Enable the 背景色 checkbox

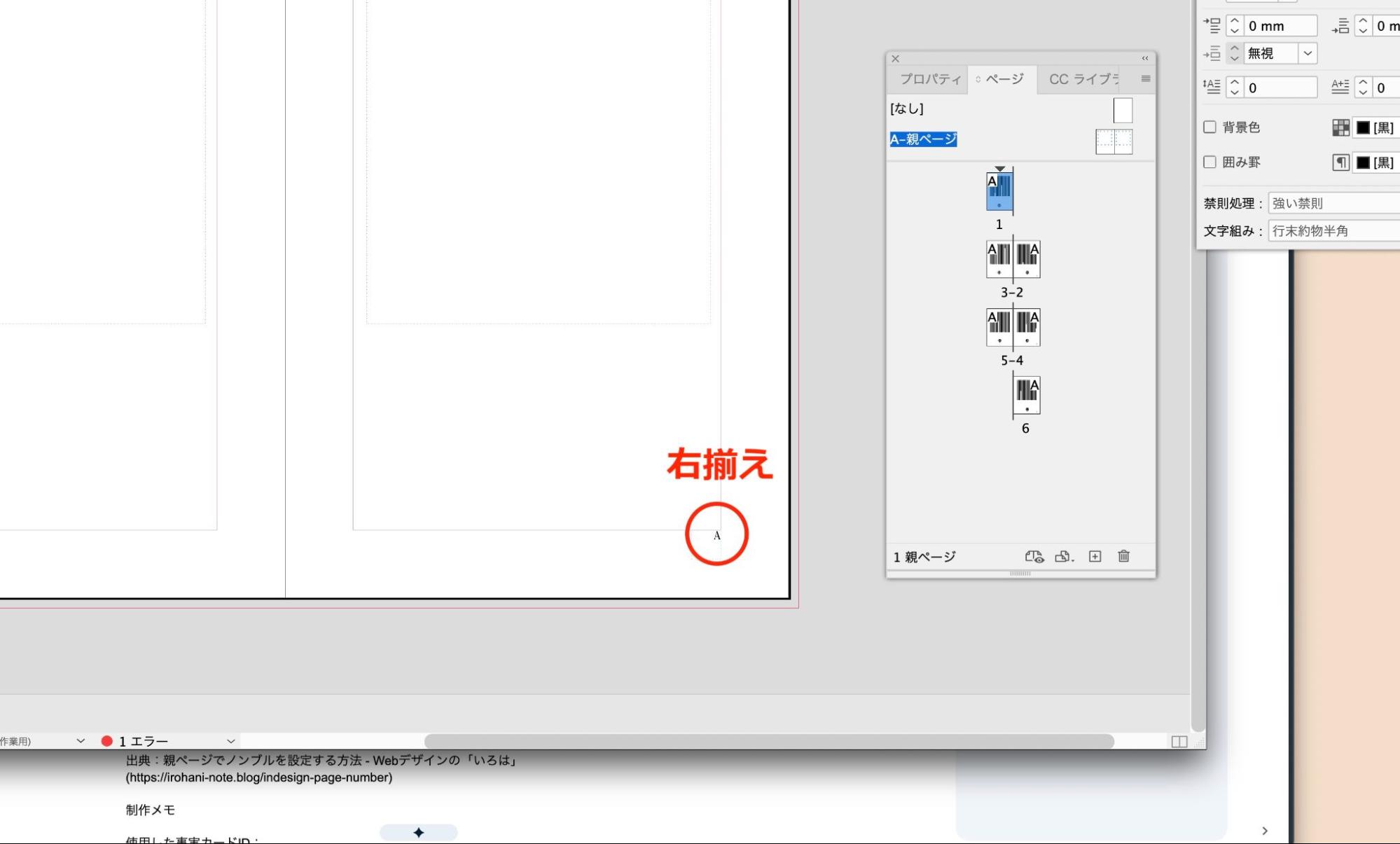tap(1210, 127)
